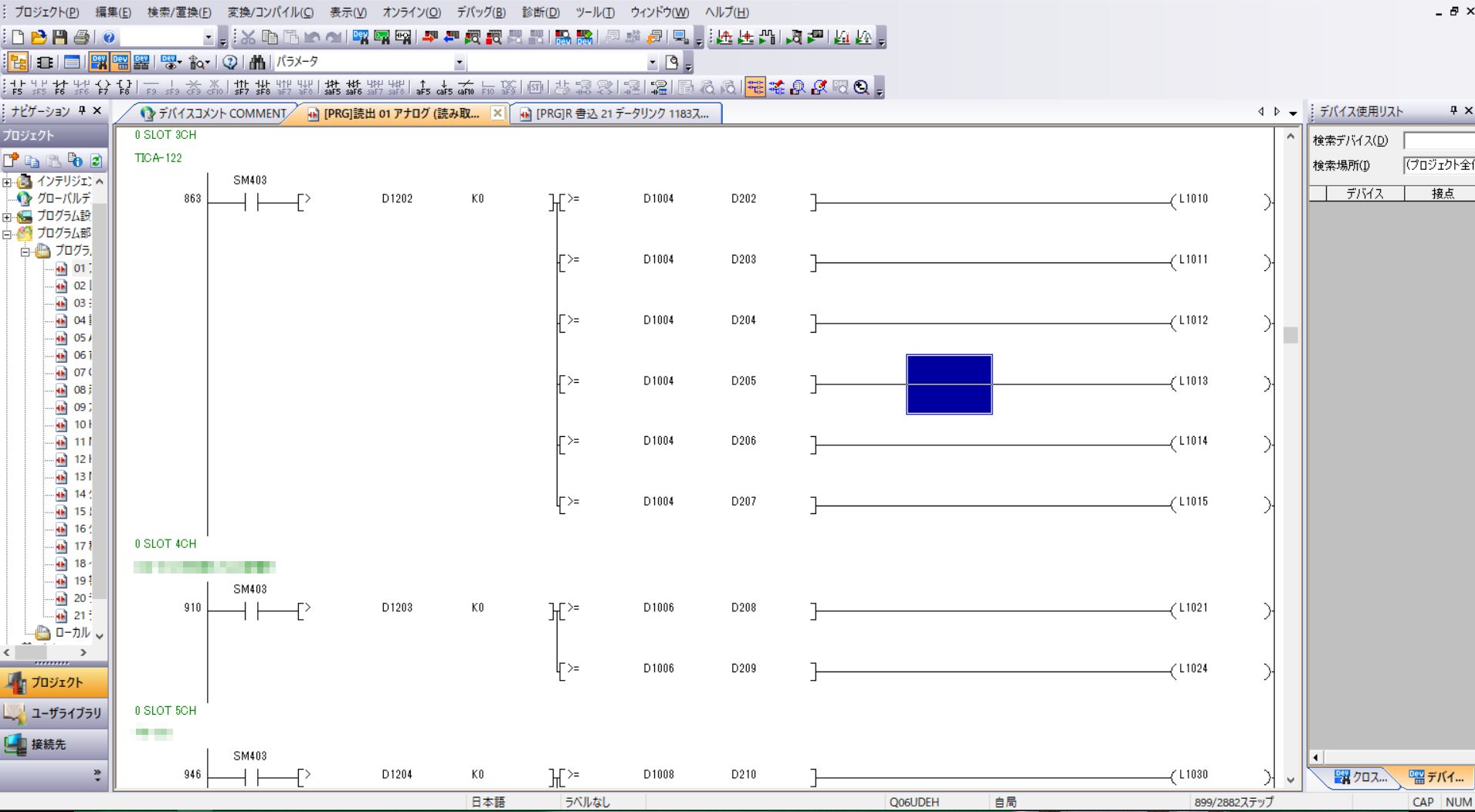Open the 検索場所 combo box
1475x812 pixels.
pos(1439,164)
